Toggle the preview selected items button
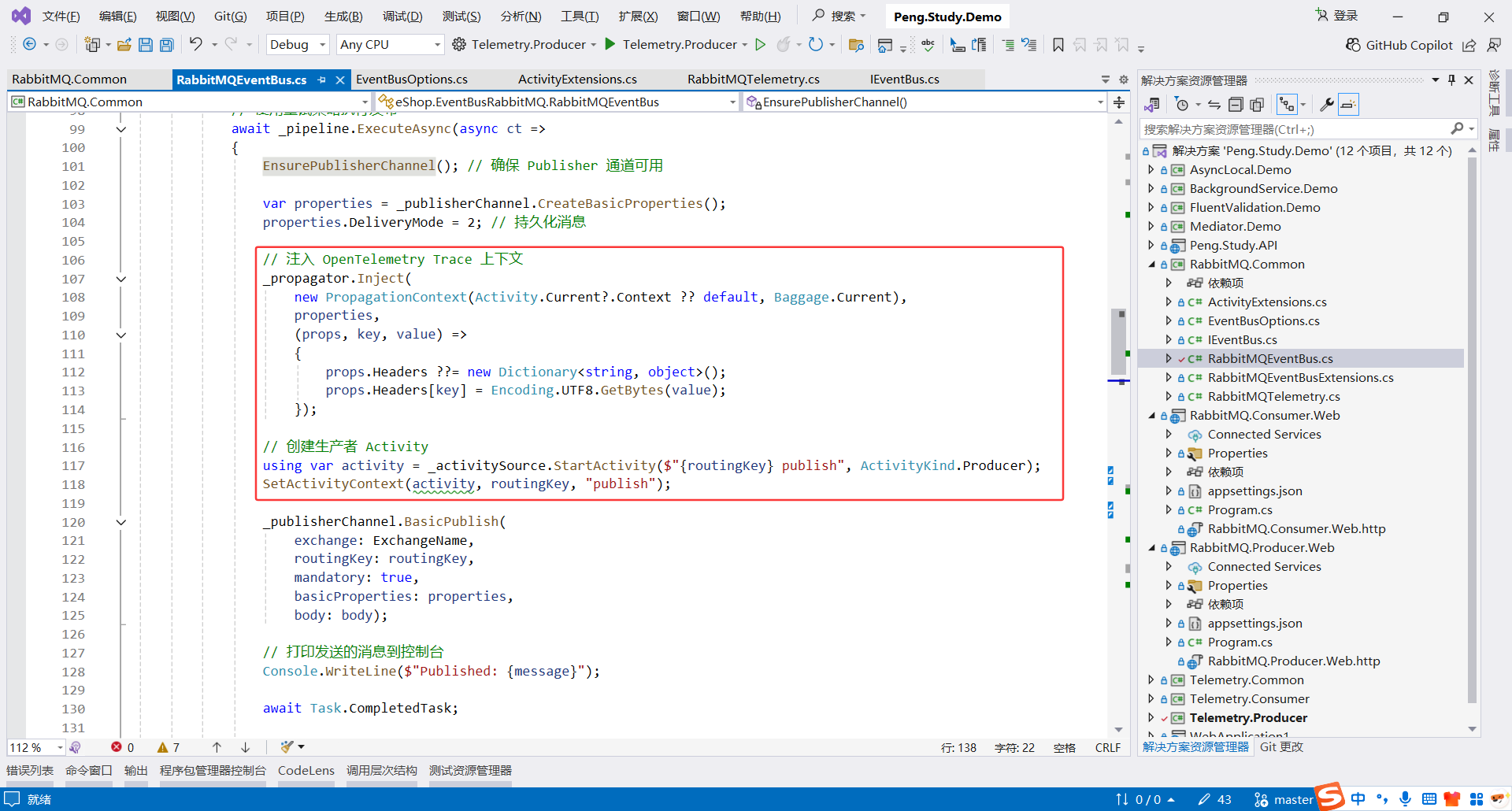This screenshot has width=1512, height=811. [1348, 105]
